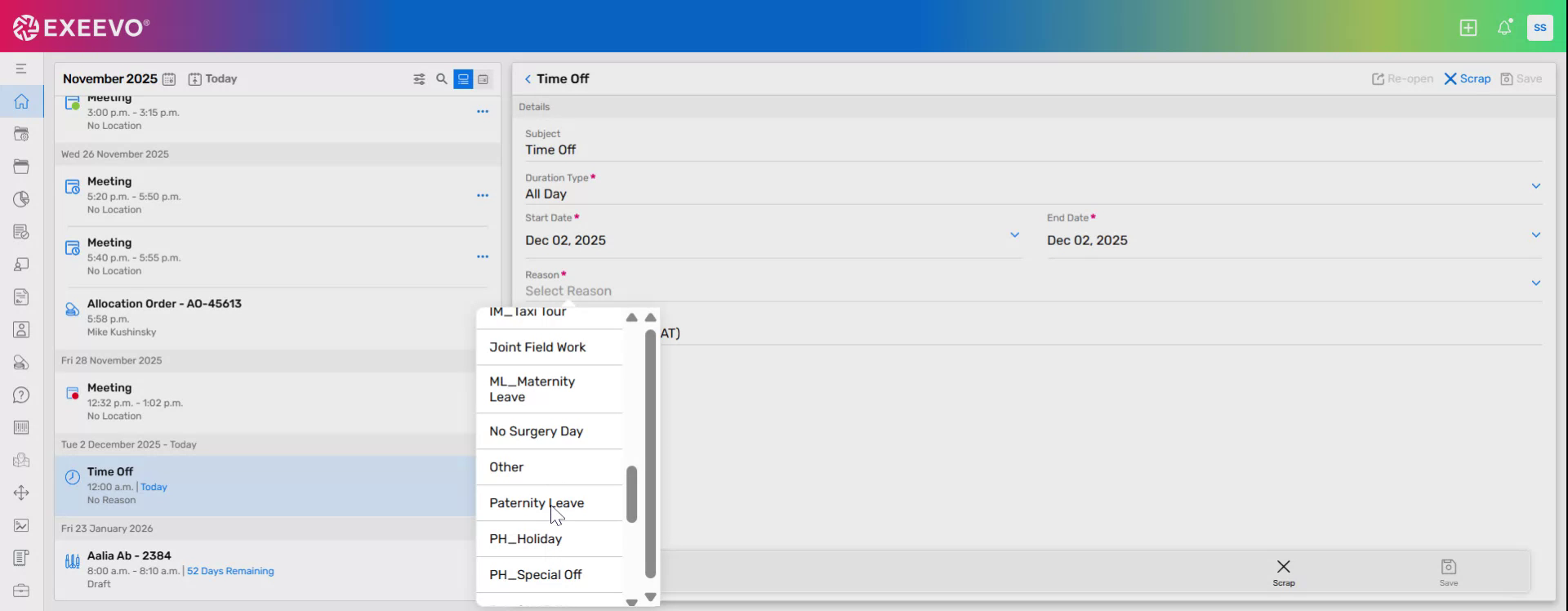Click the EXEEVO logo

pyautogui.click(x=81, y=28)
